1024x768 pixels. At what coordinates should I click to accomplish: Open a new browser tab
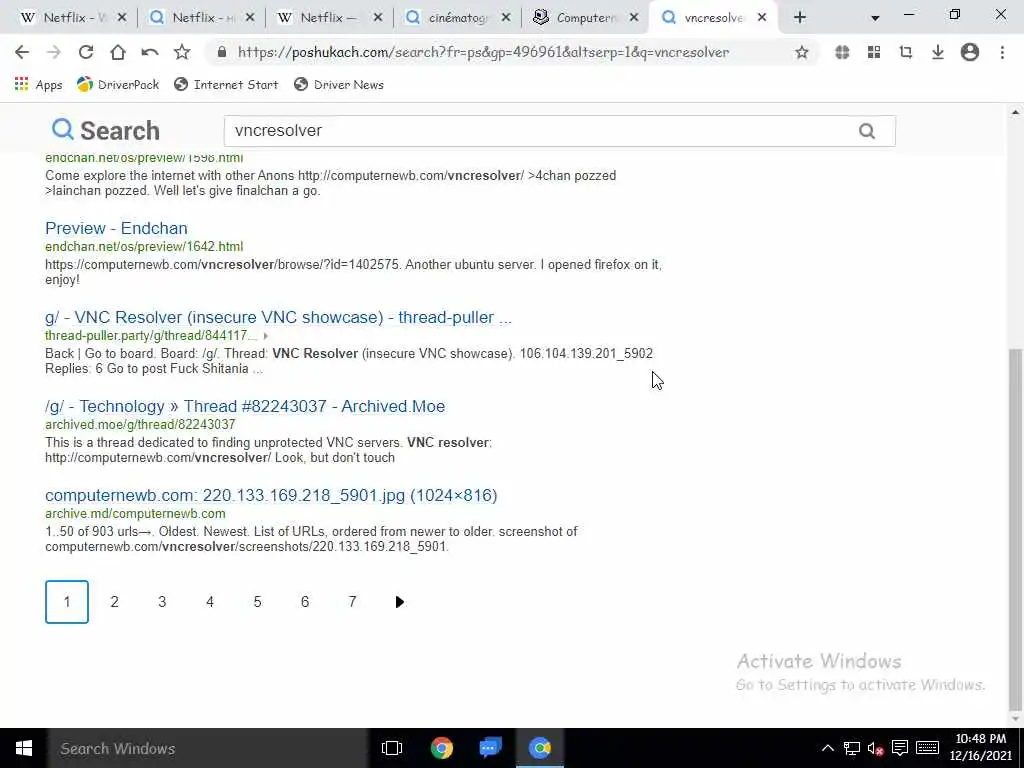tap(800, 18)
